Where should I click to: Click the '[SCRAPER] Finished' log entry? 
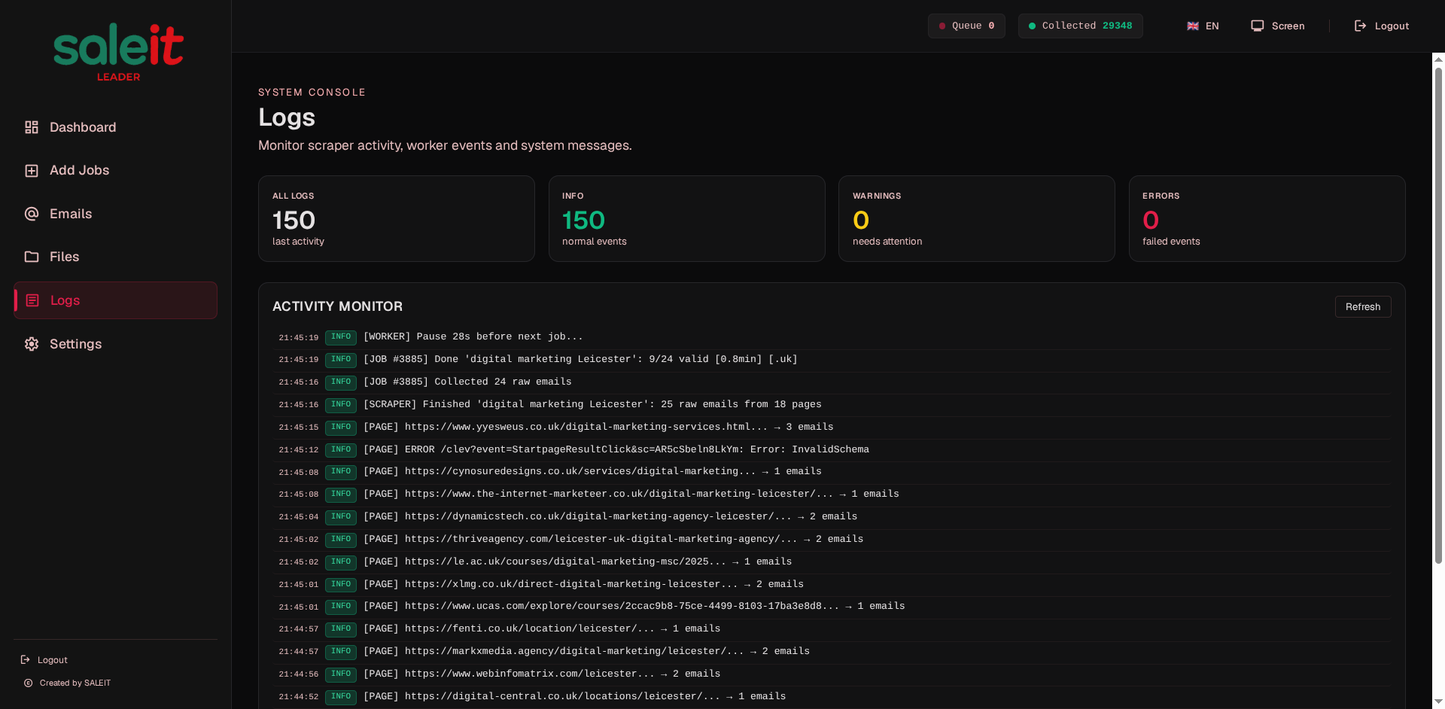point(832,405)
